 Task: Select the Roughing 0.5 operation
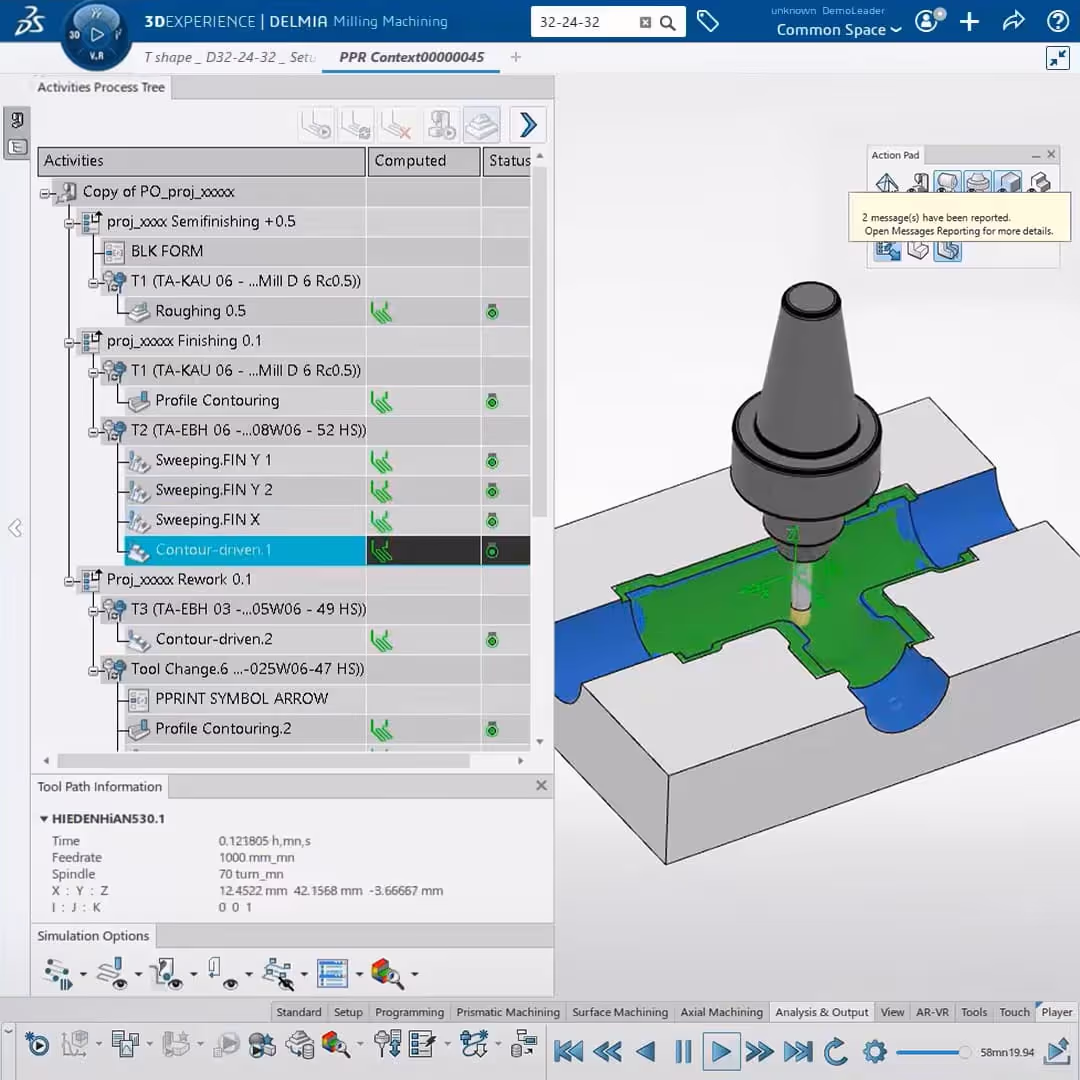tap(200, 311)
